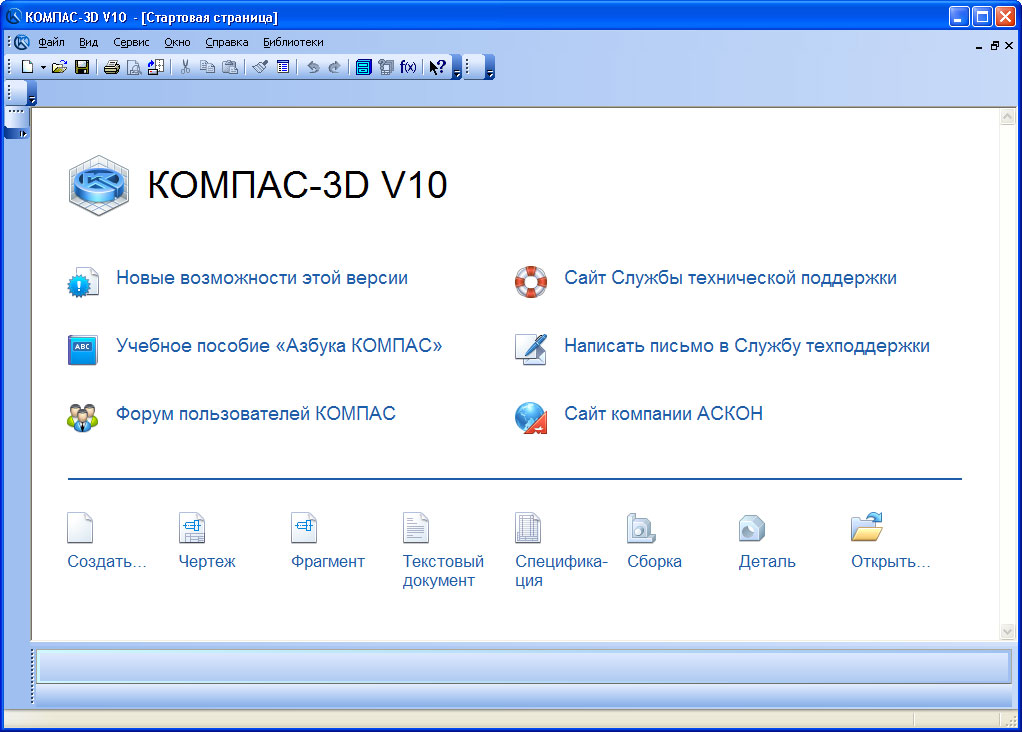Viewport: 1022px width, 732px height.
Task: Click the Save floppy disk icon
Action: tap(82, 67)
